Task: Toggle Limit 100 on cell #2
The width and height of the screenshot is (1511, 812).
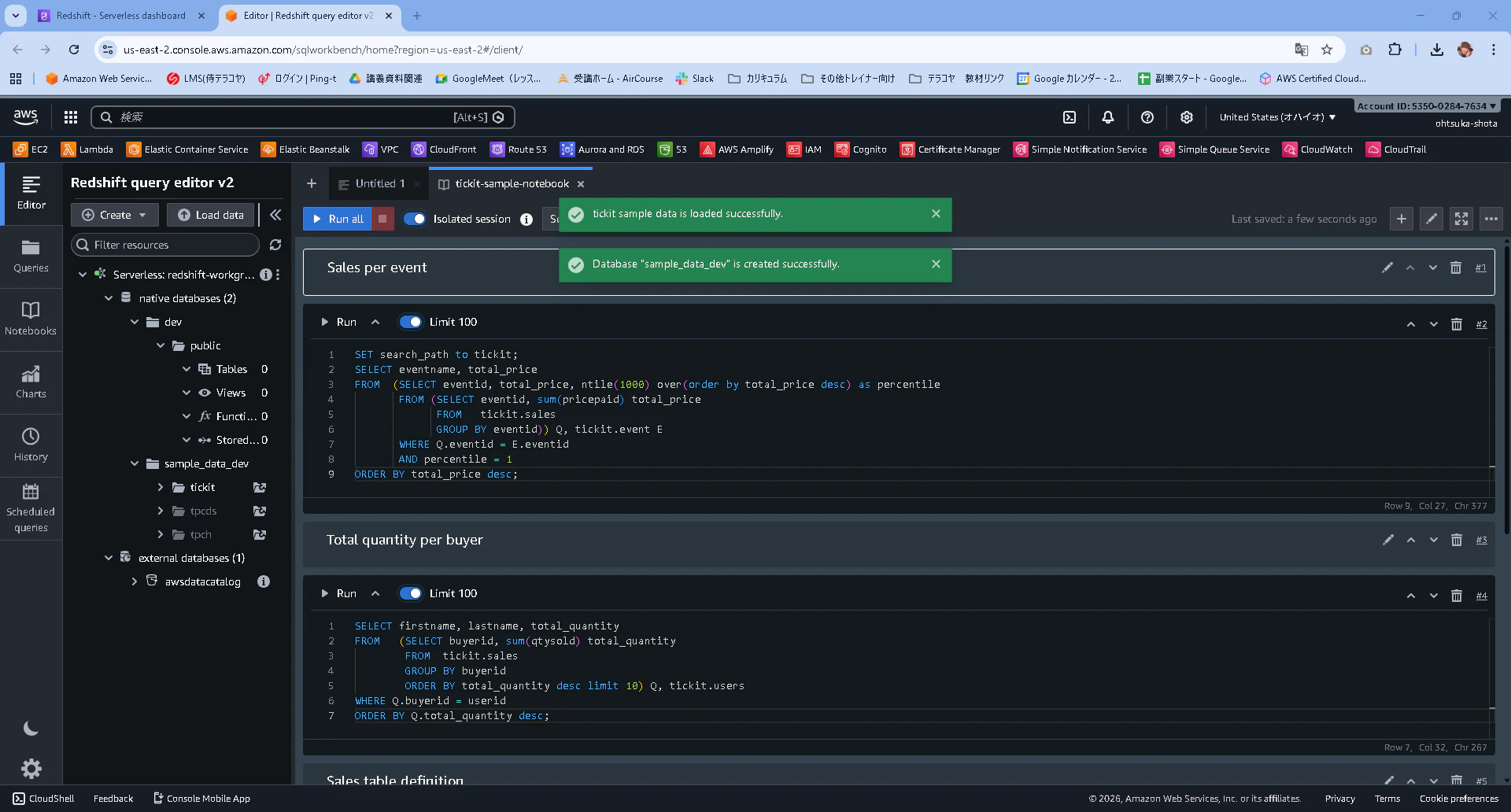Action: [x=411, y=322]
